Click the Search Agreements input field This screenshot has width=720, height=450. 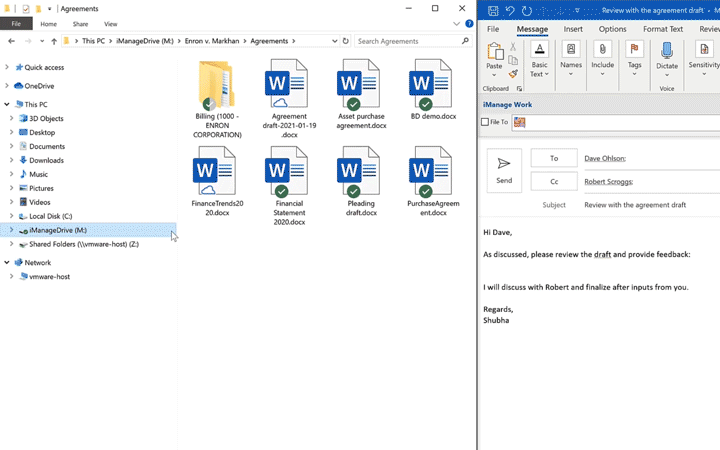[x=408, y=41]
